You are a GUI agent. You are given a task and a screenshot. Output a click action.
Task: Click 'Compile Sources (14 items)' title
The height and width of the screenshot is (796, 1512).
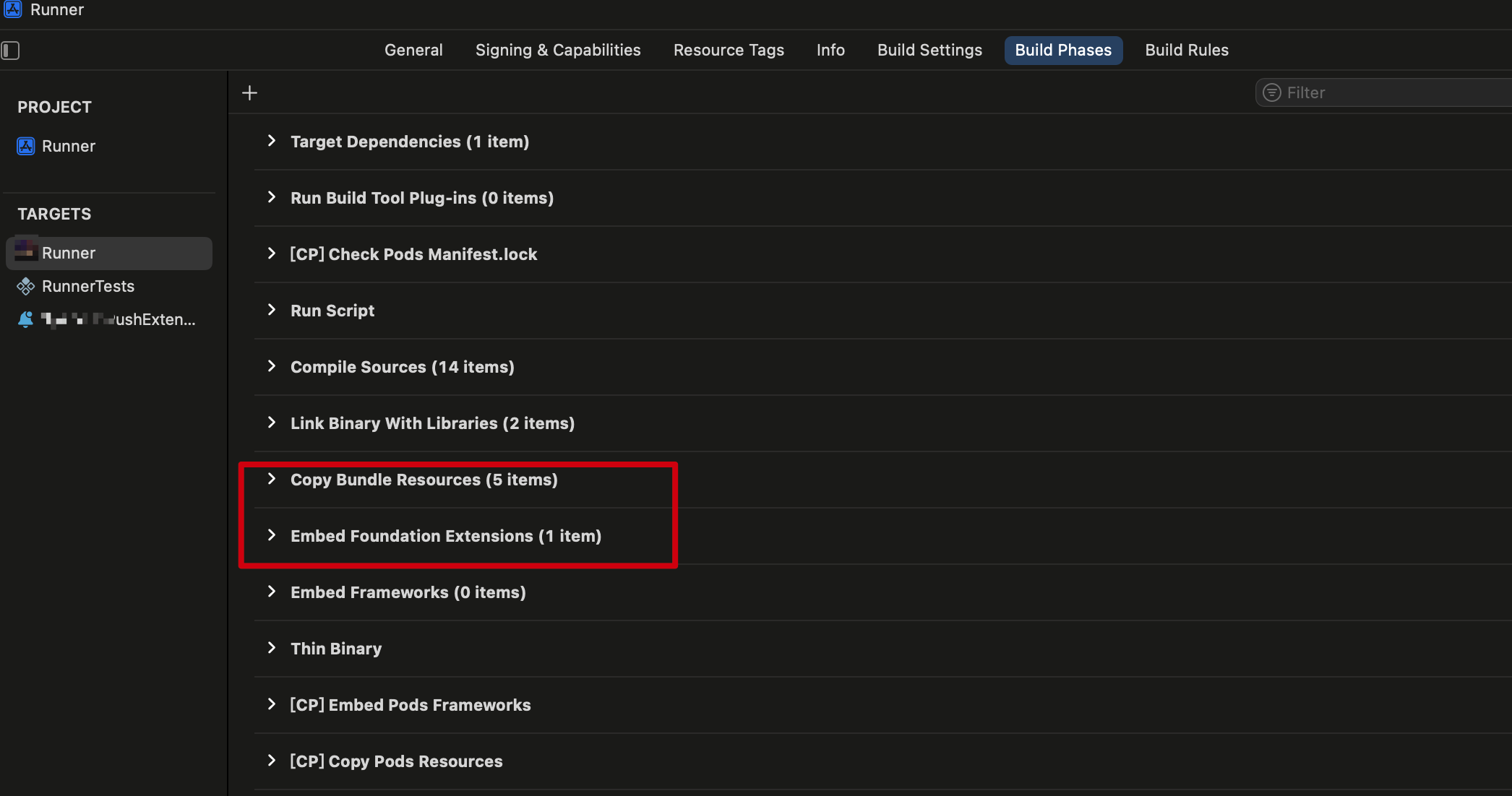click(403, 367)
